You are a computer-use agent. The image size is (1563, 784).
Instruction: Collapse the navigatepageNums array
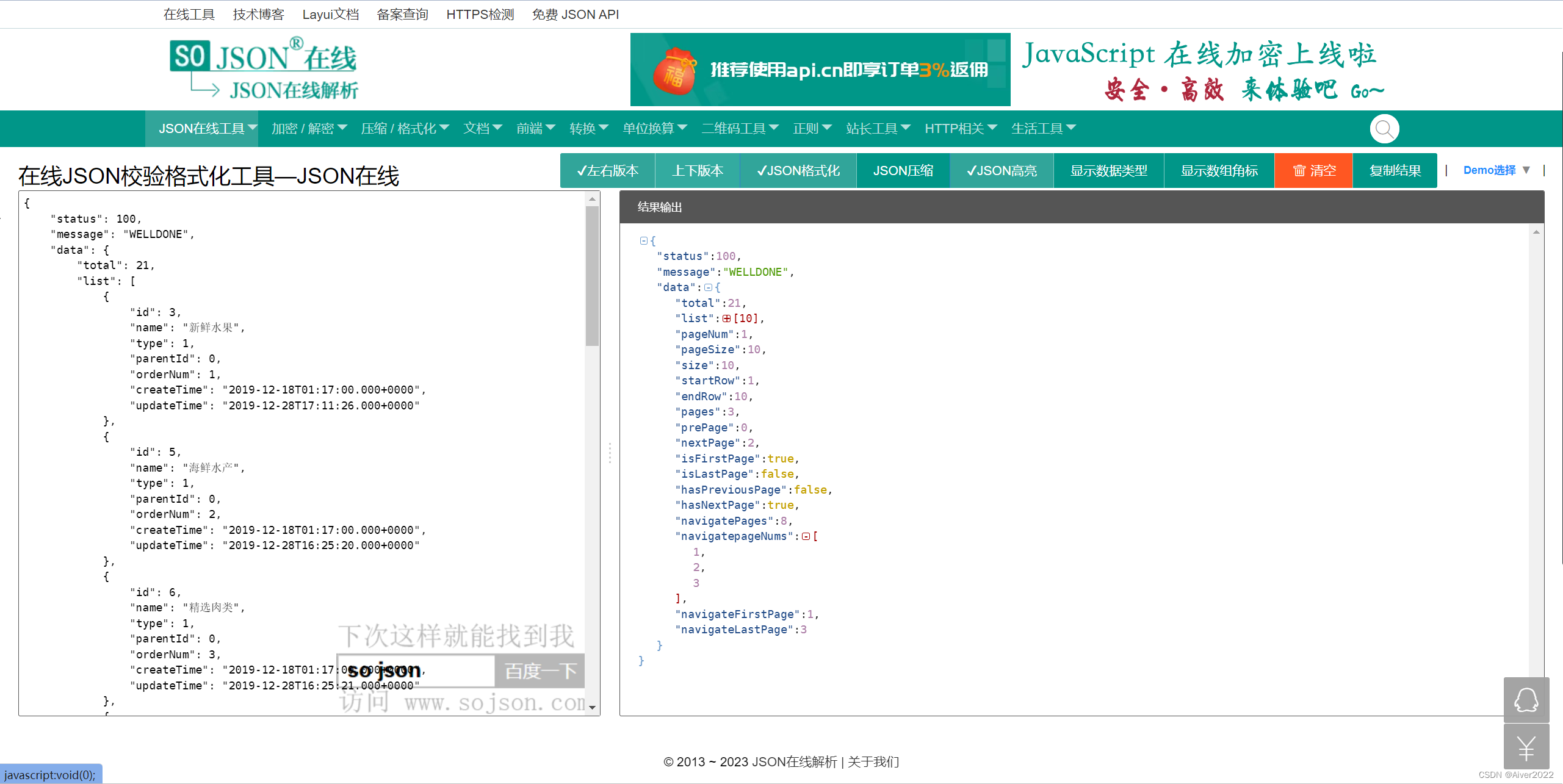tap(806, 536)
